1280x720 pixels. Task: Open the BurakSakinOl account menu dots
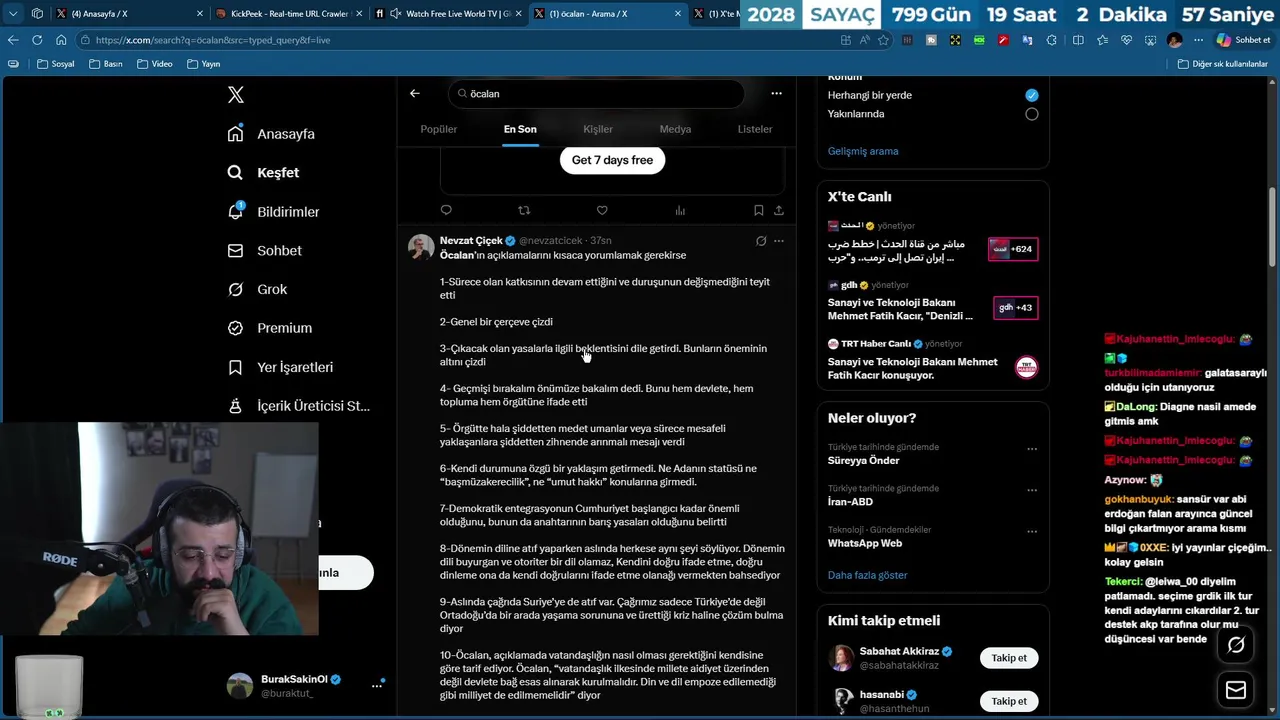(377, 685)
